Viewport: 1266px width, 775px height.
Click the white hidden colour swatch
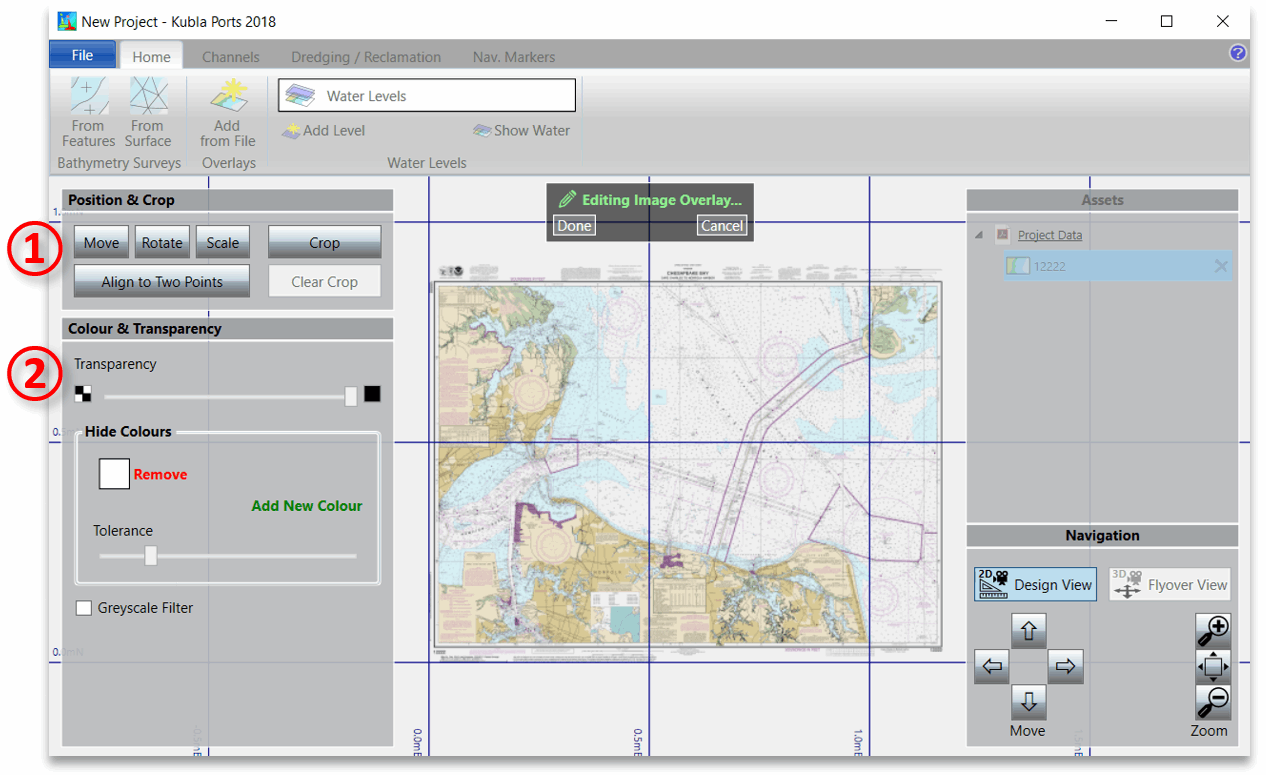(114, 474)
